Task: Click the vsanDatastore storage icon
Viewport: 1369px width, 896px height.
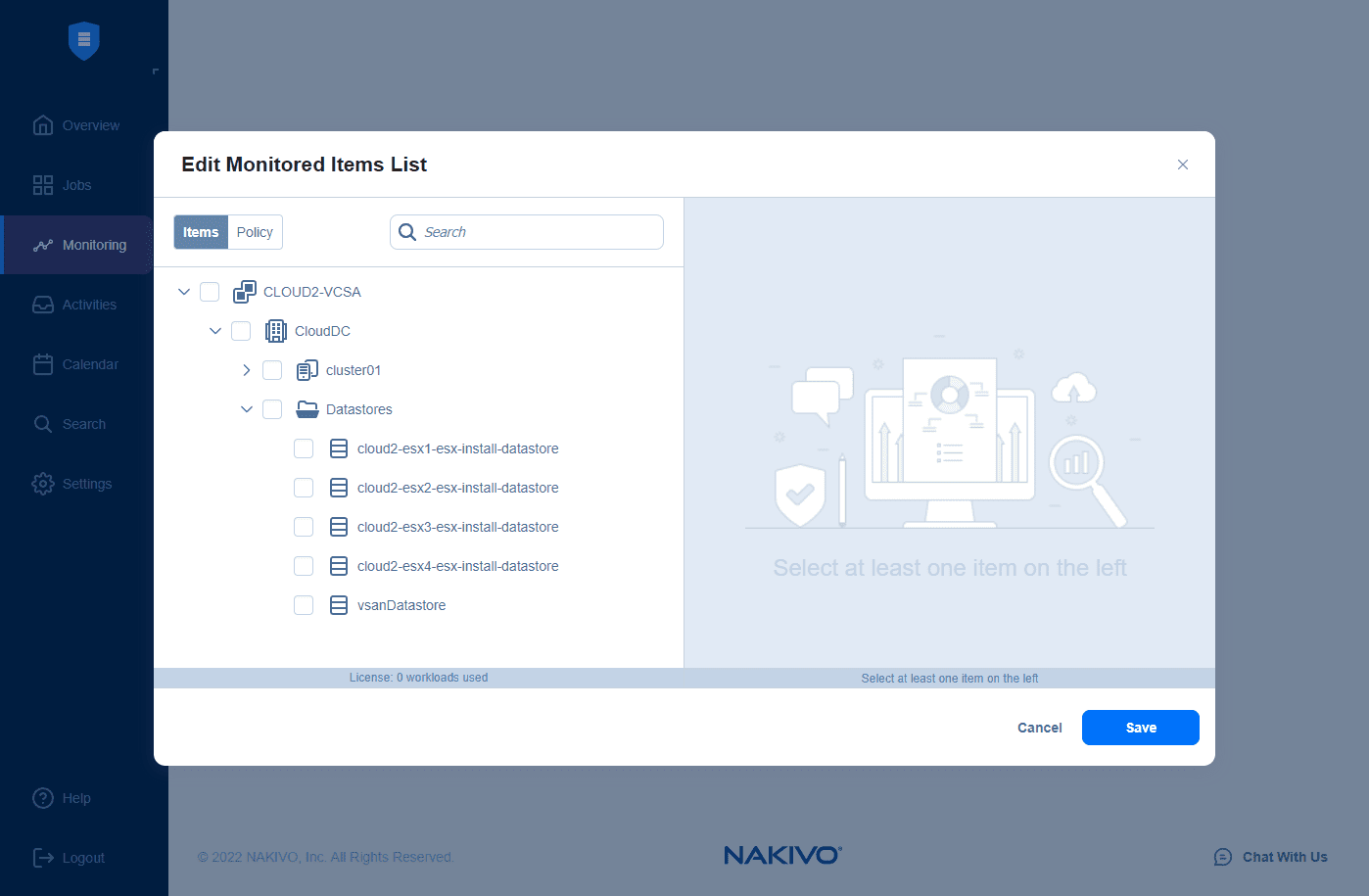Action: coord(339,605)
